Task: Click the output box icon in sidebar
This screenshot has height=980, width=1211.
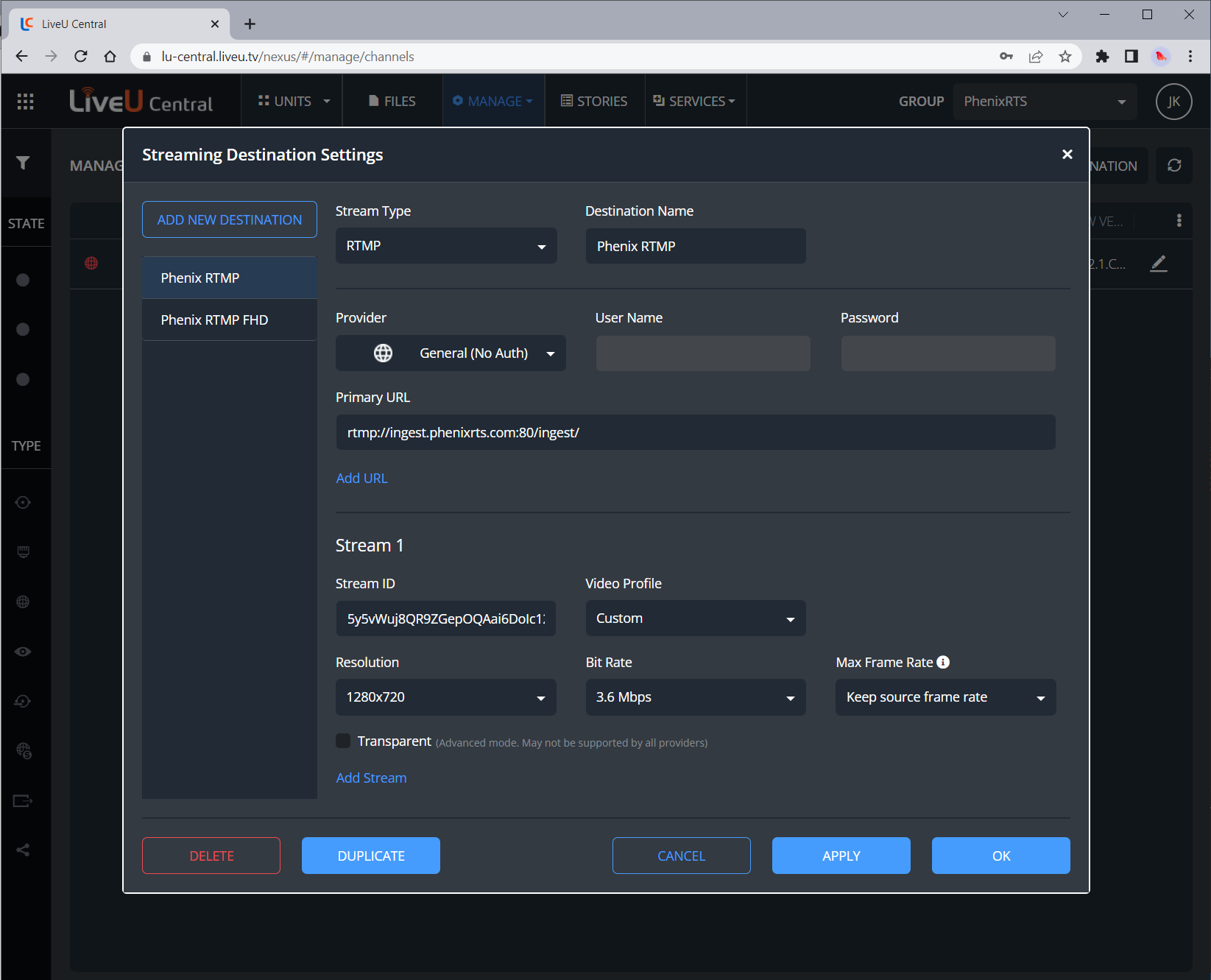Action: (x=23, y=800)
